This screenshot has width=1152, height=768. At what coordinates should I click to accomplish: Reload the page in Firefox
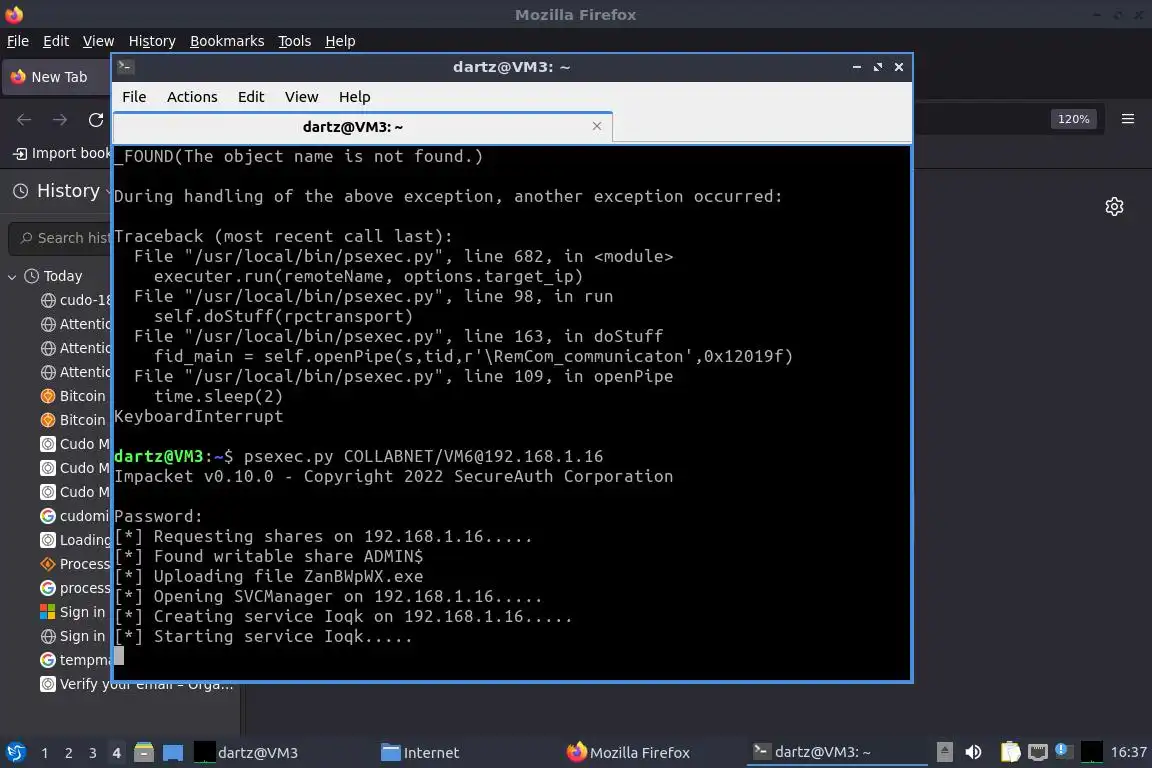coord(96,120)
